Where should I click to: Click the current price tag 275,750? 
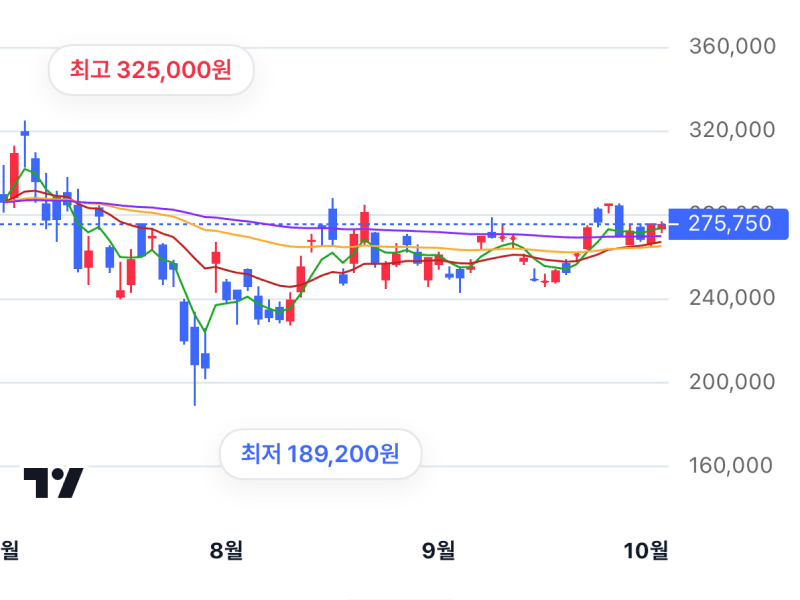click(729, 224)
